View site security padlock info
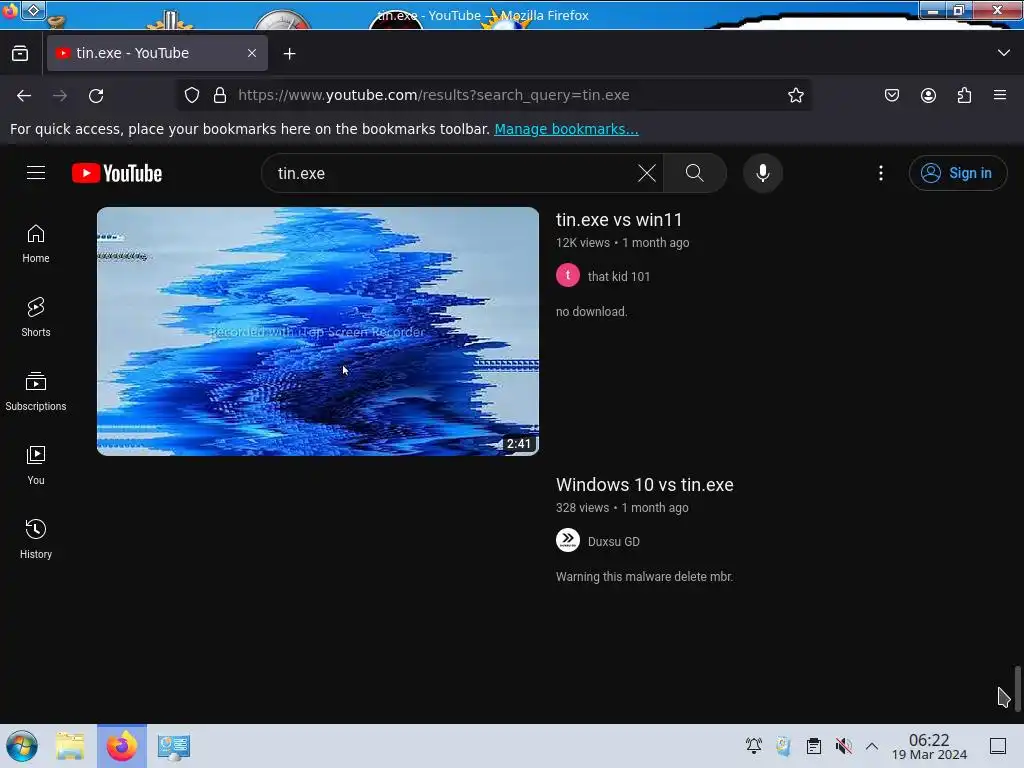 pos(220,95)
